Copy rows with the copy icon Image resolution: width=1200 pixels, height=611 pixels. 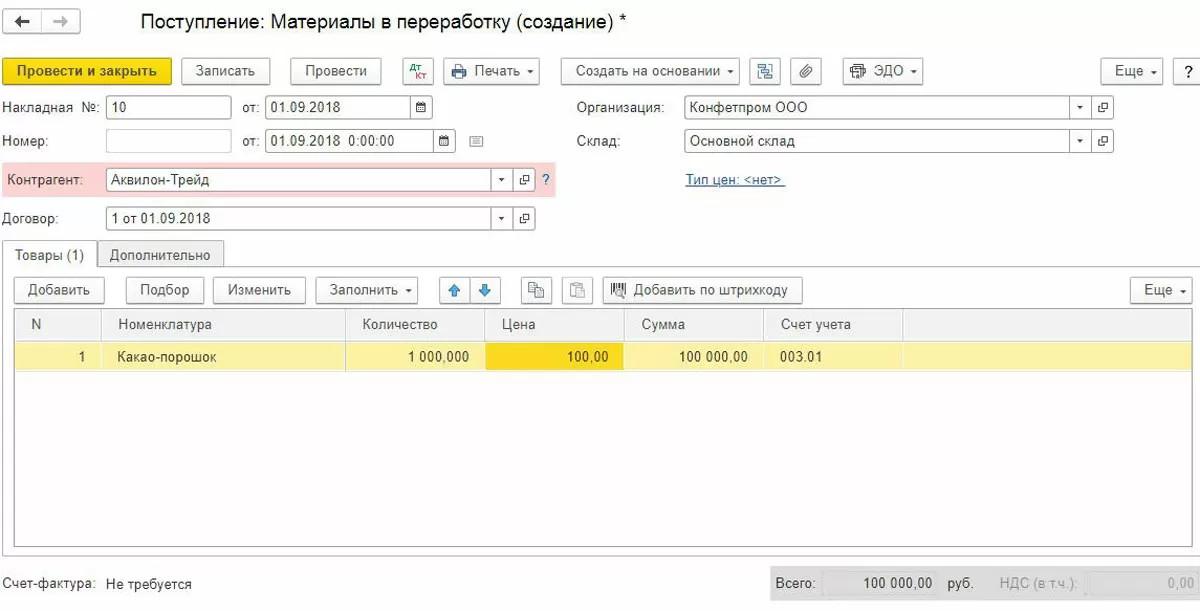coord(537,290)
